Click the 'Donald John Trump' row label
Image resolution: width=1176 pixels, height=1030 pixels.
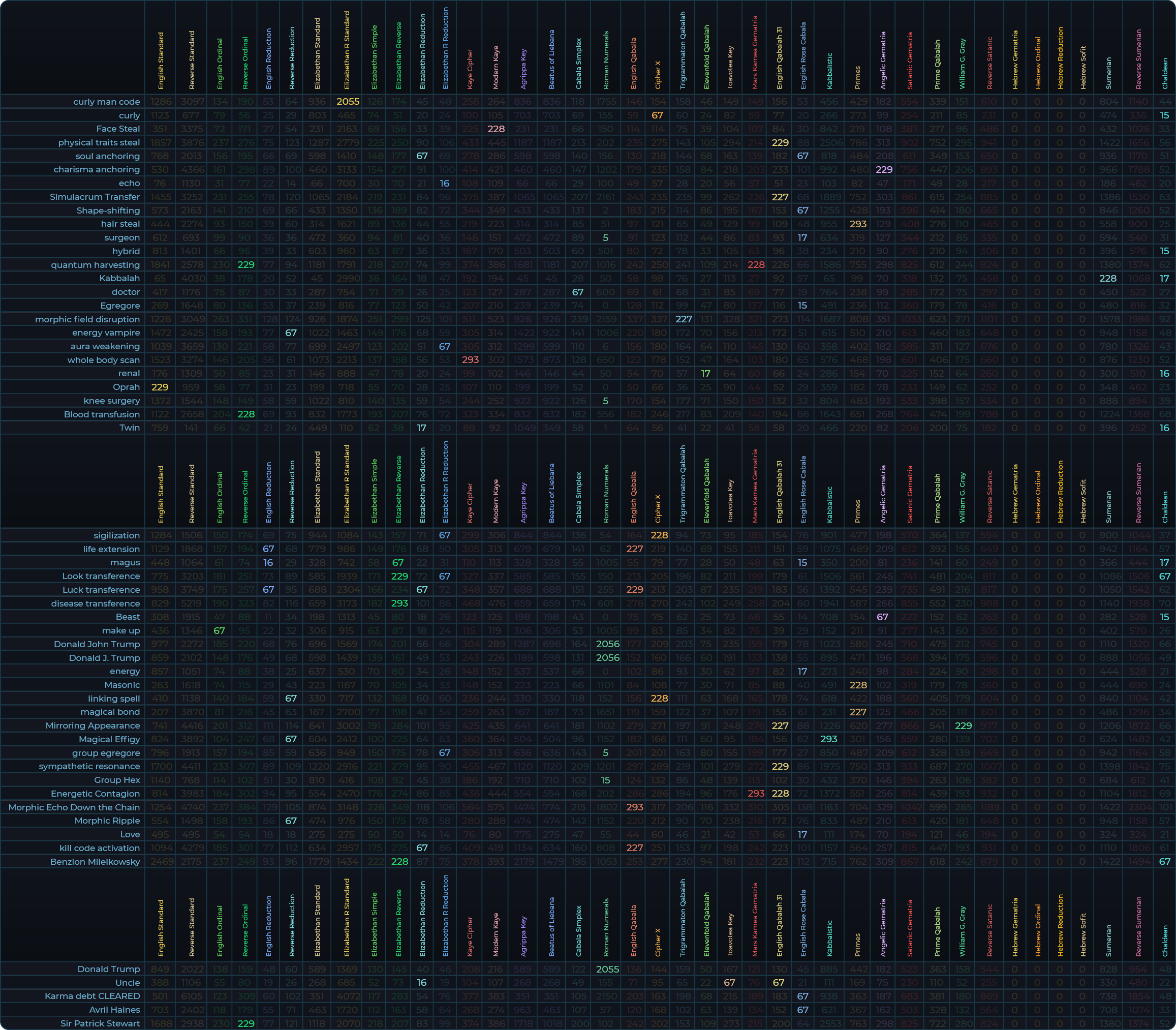tap(97, 644)
